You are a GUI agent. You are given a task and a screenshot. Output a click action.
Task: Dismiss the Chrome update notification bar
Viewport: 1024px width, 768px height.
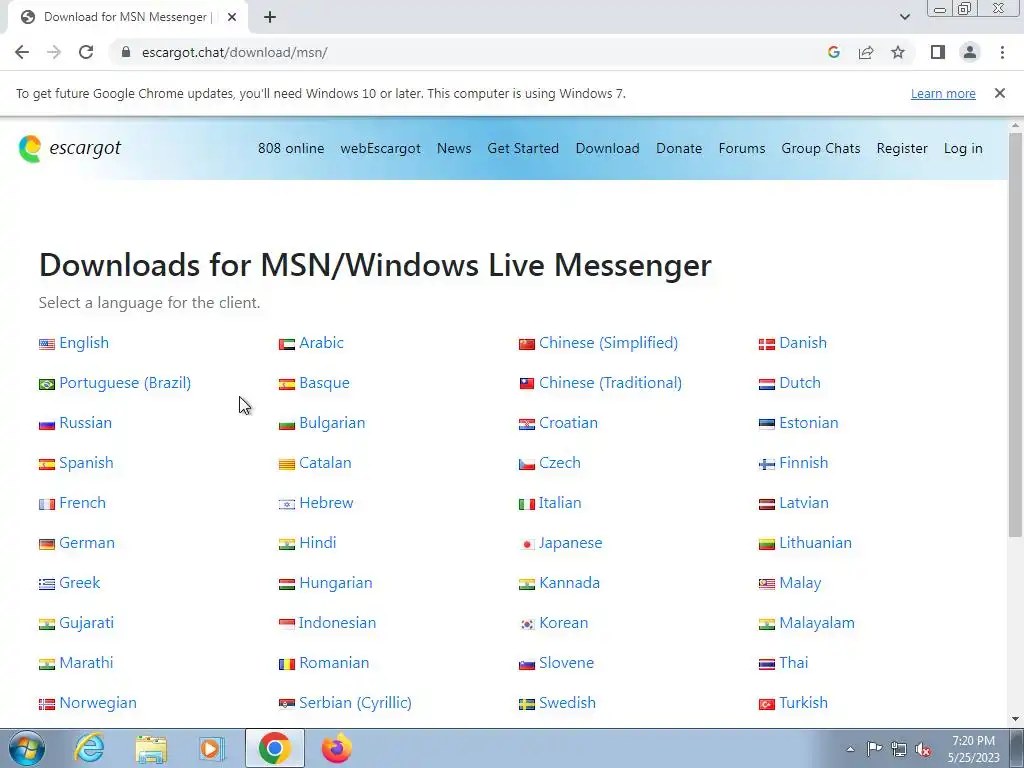pos(1000,93)
